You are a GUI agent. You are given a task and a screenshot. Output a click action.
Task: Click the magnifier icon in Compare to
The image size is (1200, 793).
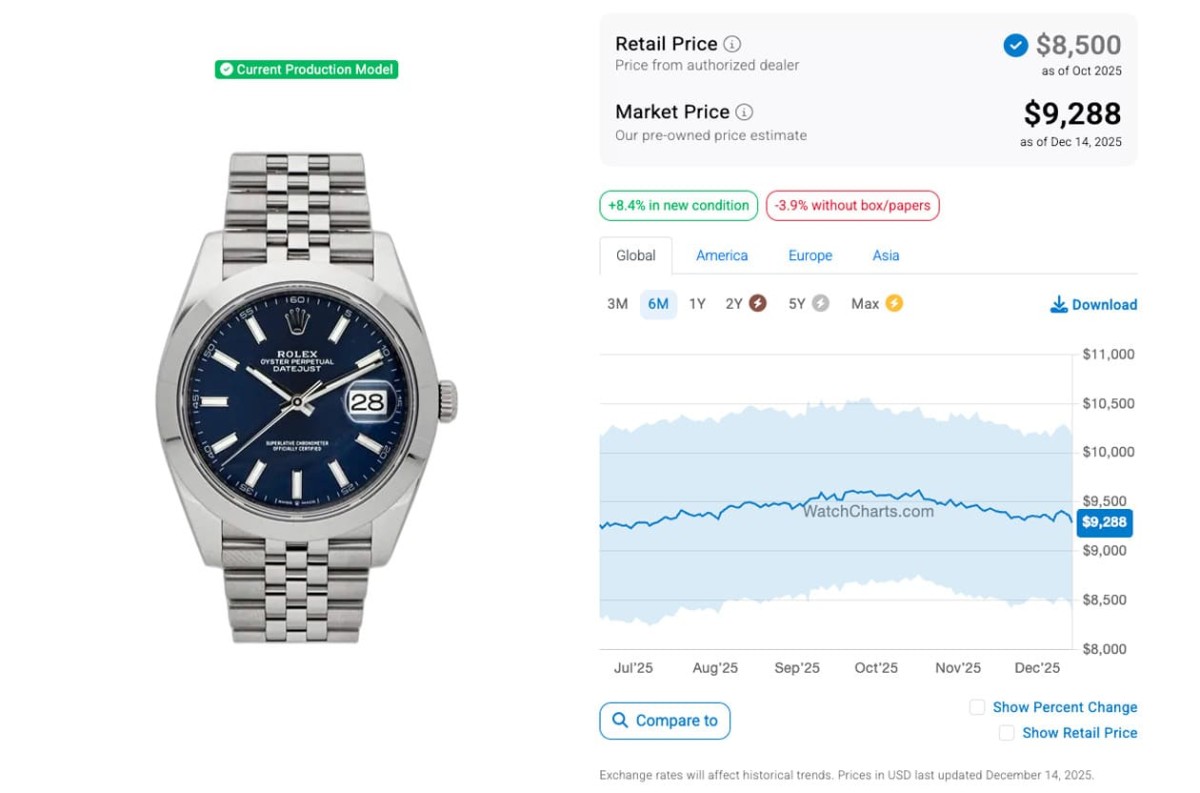(620, 720)
